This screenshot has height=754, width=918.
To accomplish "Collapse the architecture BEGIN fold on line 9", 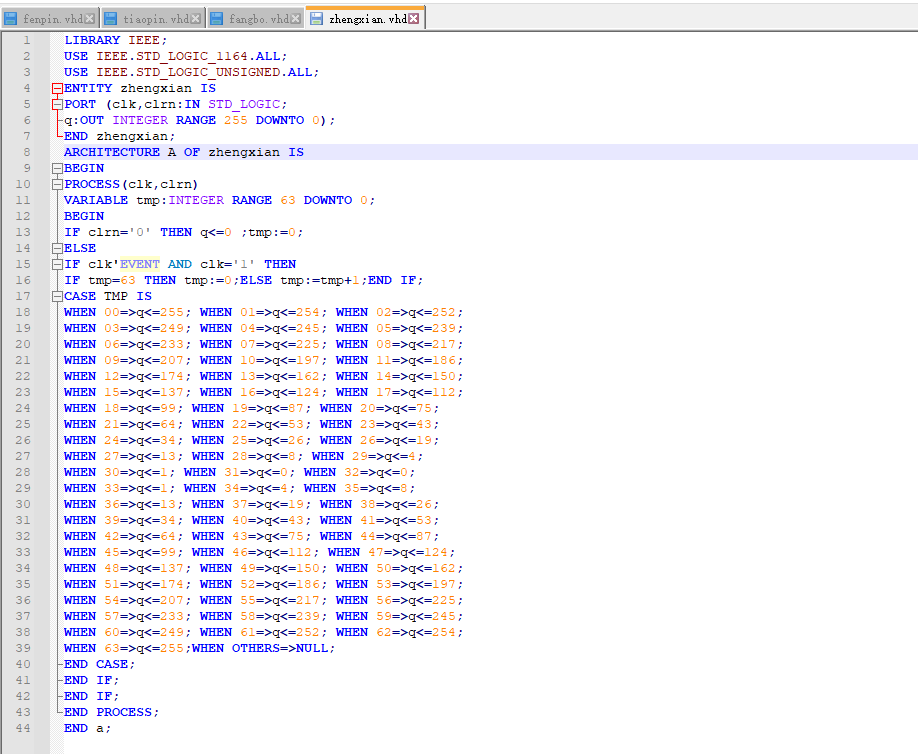I will 57,168.
